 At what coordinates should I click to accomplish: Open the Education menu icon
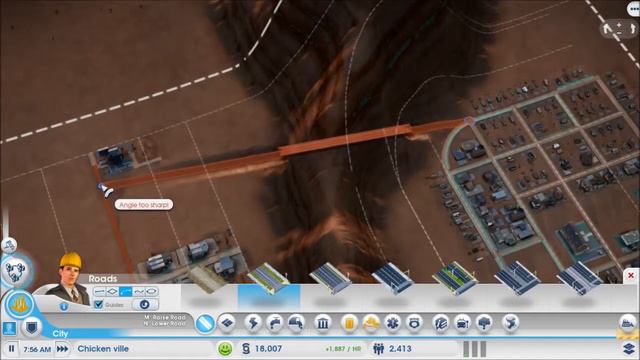click(440, 323)
